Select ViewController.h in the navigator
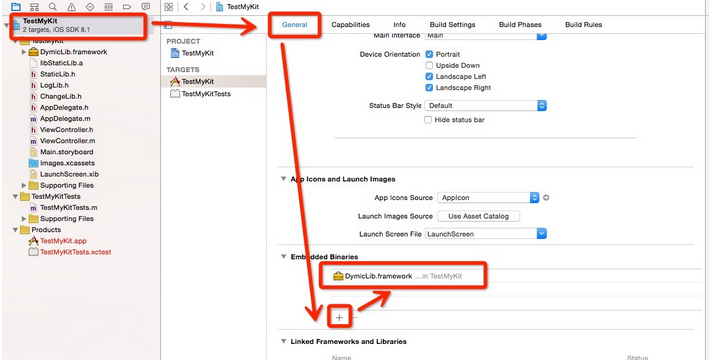 pyautogui.click(x=66, y=130)
